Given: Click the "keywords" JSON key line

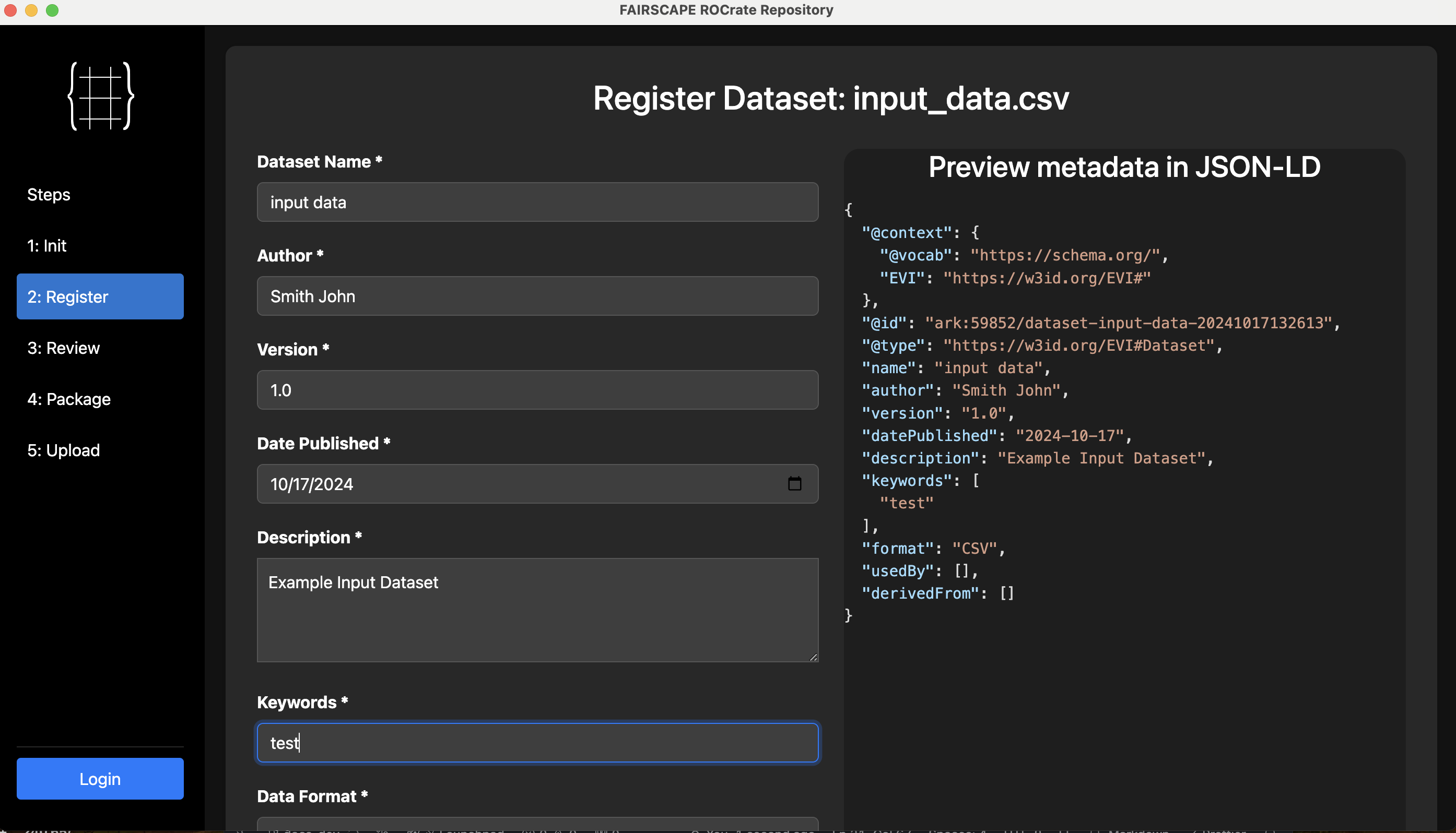Looking at the screenshot, I should click(x=920, y=481).
